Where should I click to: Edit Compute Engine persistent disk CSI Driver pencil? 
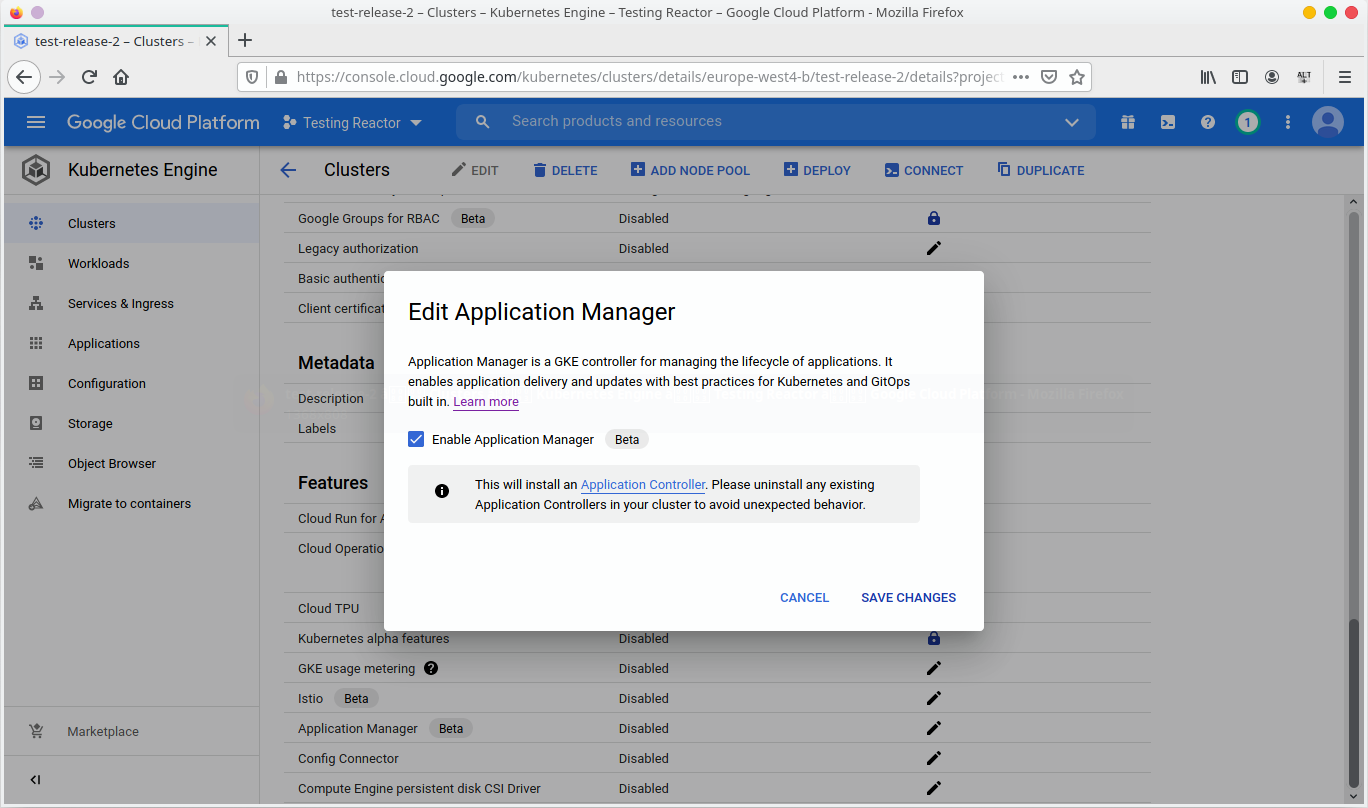934,788
